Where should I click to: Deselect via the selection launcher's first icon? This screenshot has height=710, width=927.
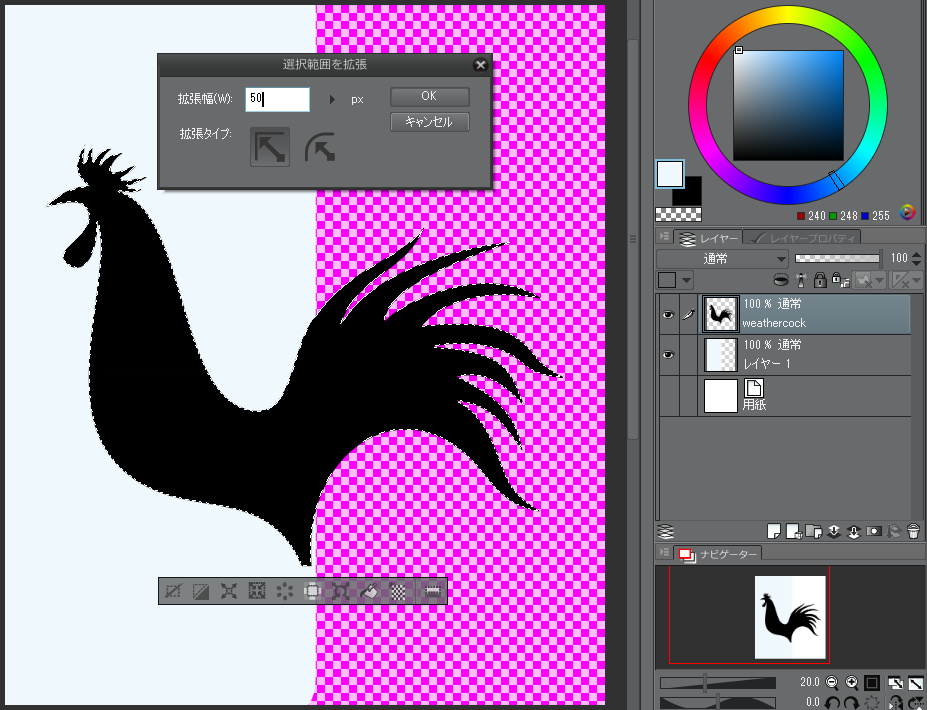coord(173,591)
